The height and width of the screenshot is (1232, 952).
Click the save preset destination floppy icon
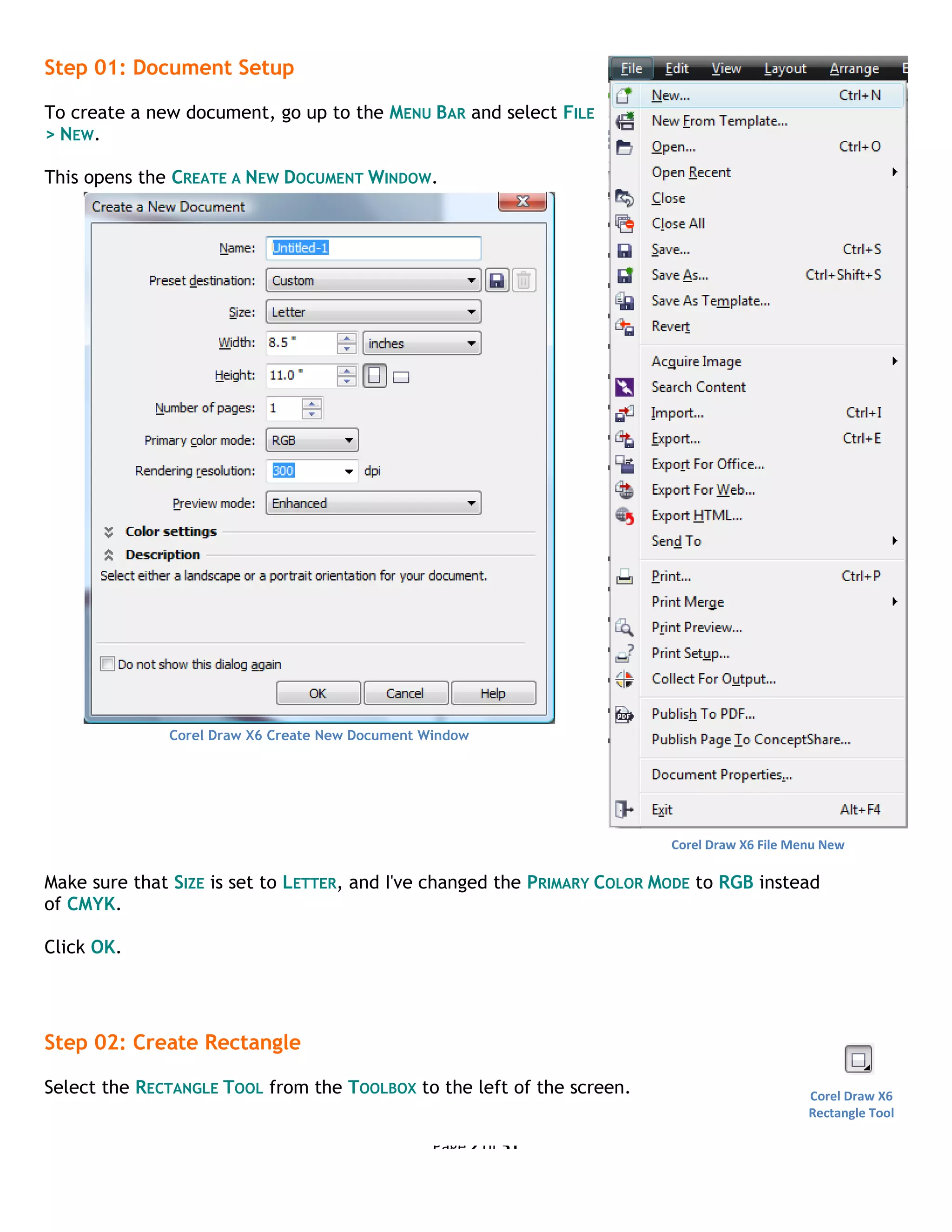tap(497, 280)
